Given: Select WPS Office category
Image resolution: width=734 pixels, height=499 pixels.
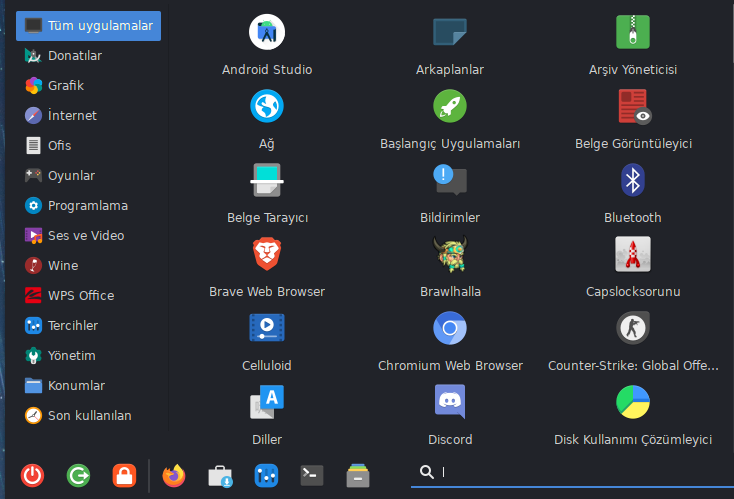Looking at the screenshot, I should [x=88, y=295].
